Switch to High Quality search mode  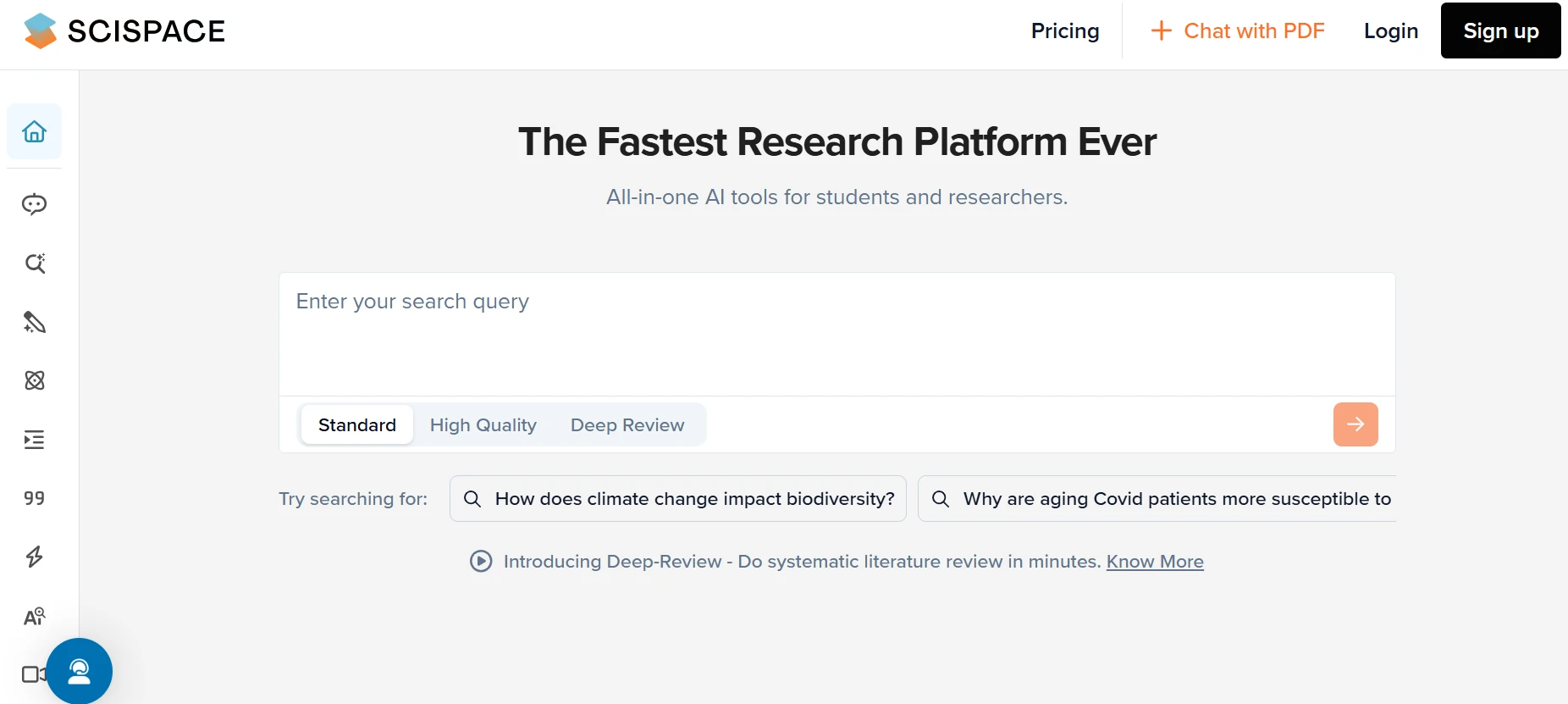(483, 424)
